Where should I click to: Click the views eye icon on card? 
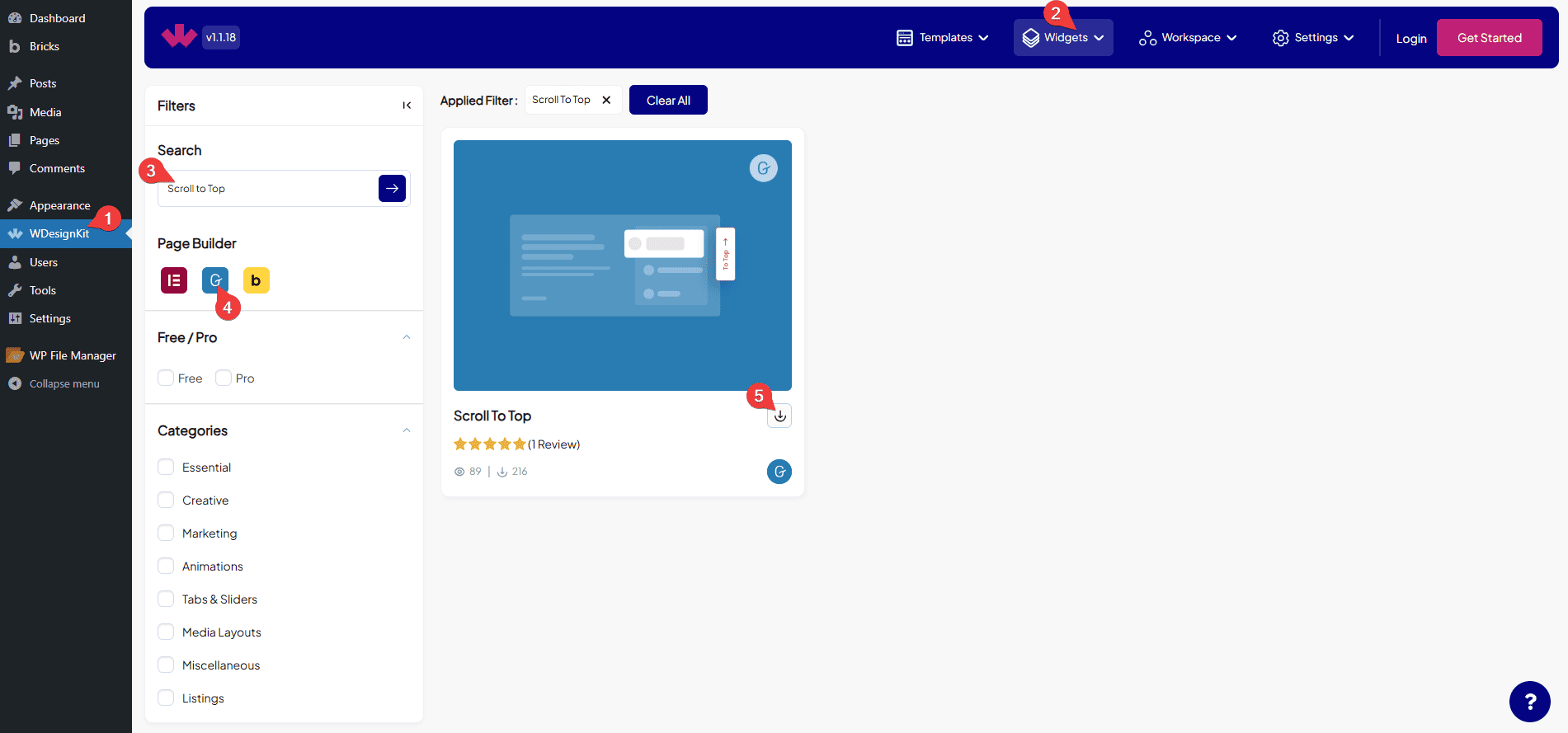pyautogui.click(x=459, y=472)
